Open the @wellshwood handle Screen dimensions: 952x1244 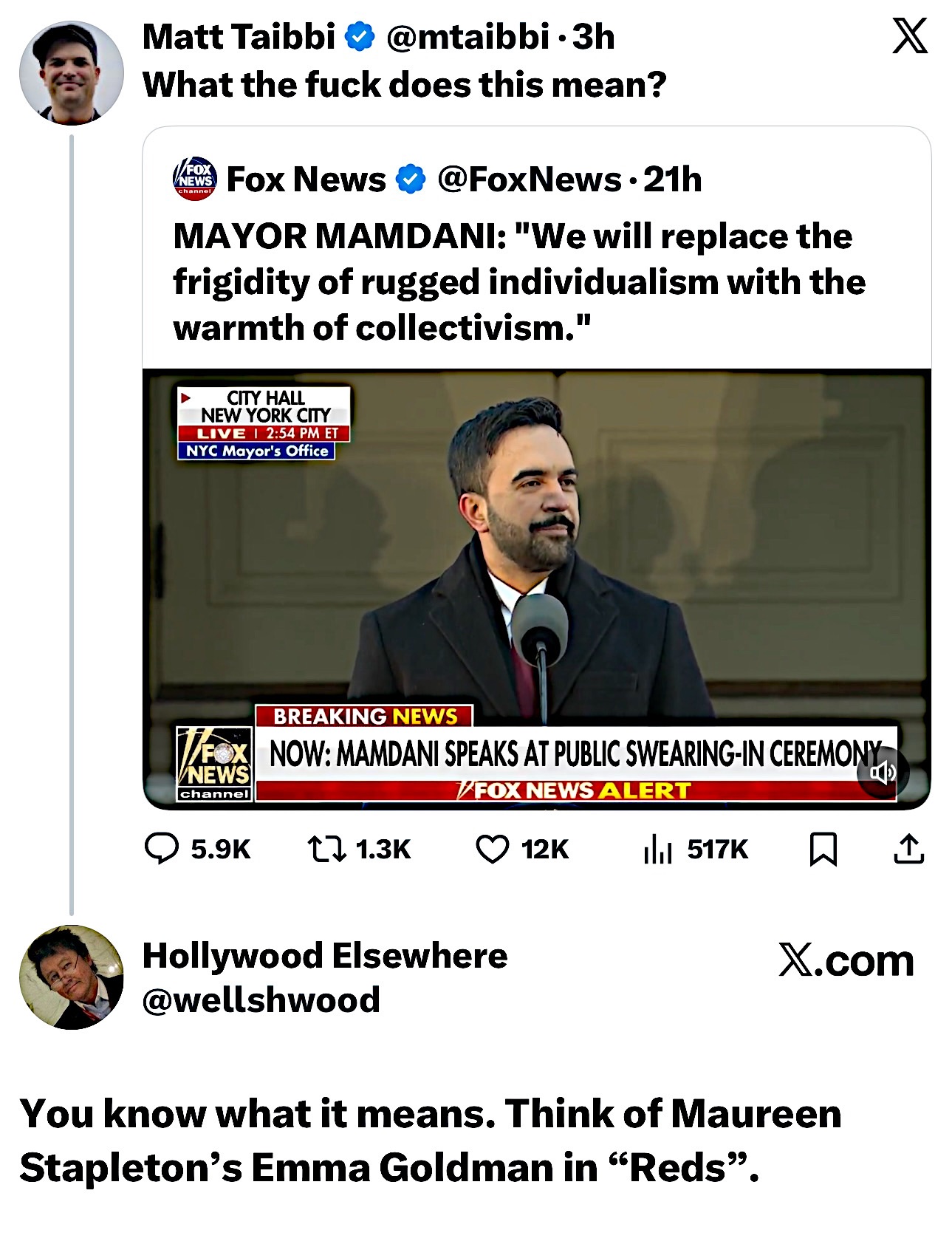261,1000
